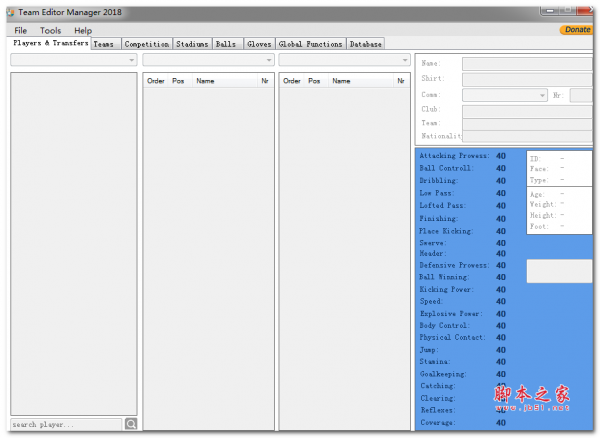Click the Jump value 40
This screenshot has height=438, width=600.
[x=501, y=350]
